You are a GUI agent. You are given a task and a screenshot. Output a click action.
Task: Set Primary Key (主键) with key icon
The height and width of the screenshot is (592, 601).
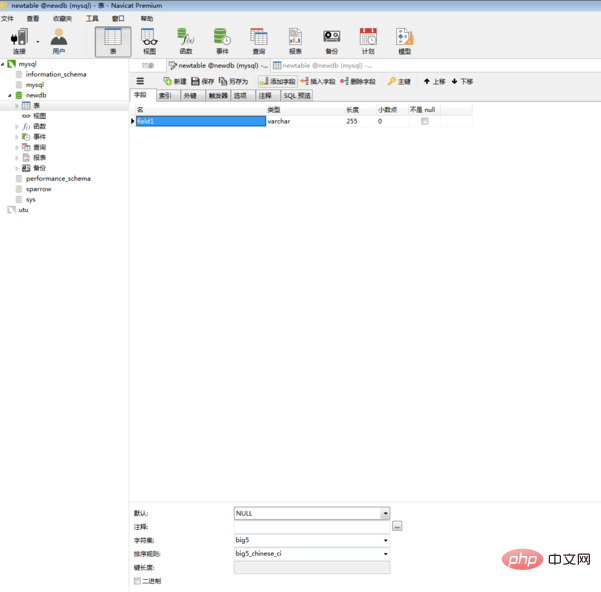coord(399,81)
